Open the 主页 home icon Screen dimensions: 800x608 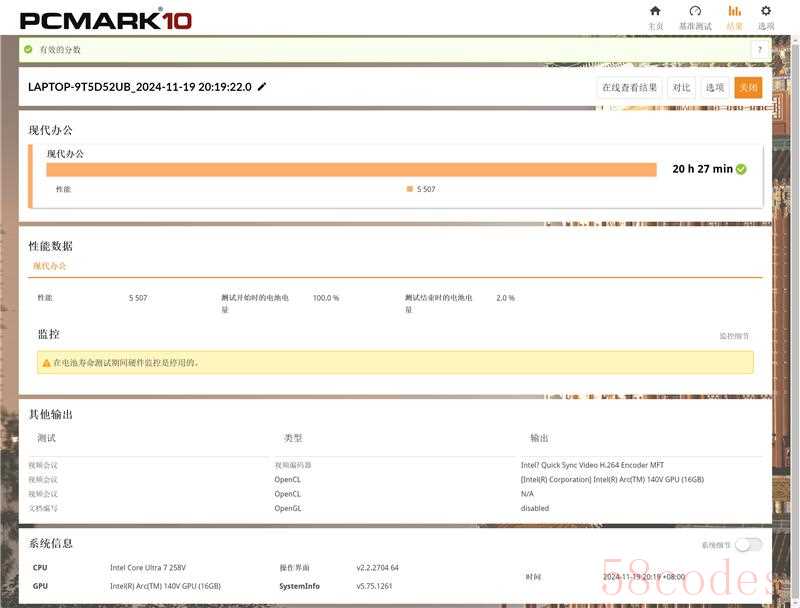coord(655,12)
